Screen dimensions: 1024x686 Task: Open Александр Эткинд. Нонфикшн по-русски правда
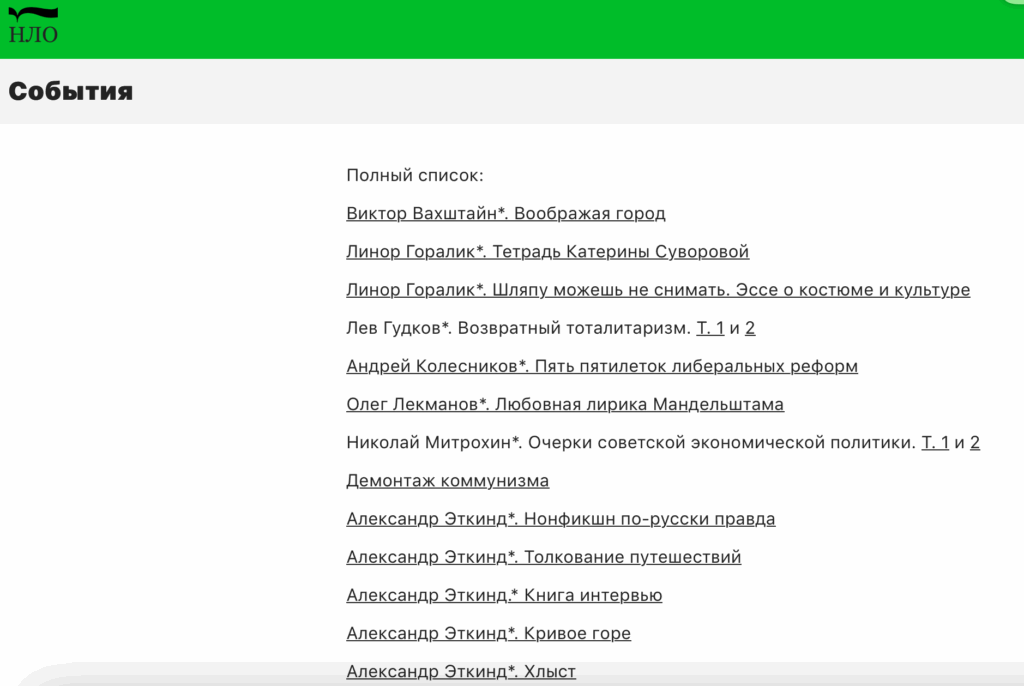[x=560, y=519]
